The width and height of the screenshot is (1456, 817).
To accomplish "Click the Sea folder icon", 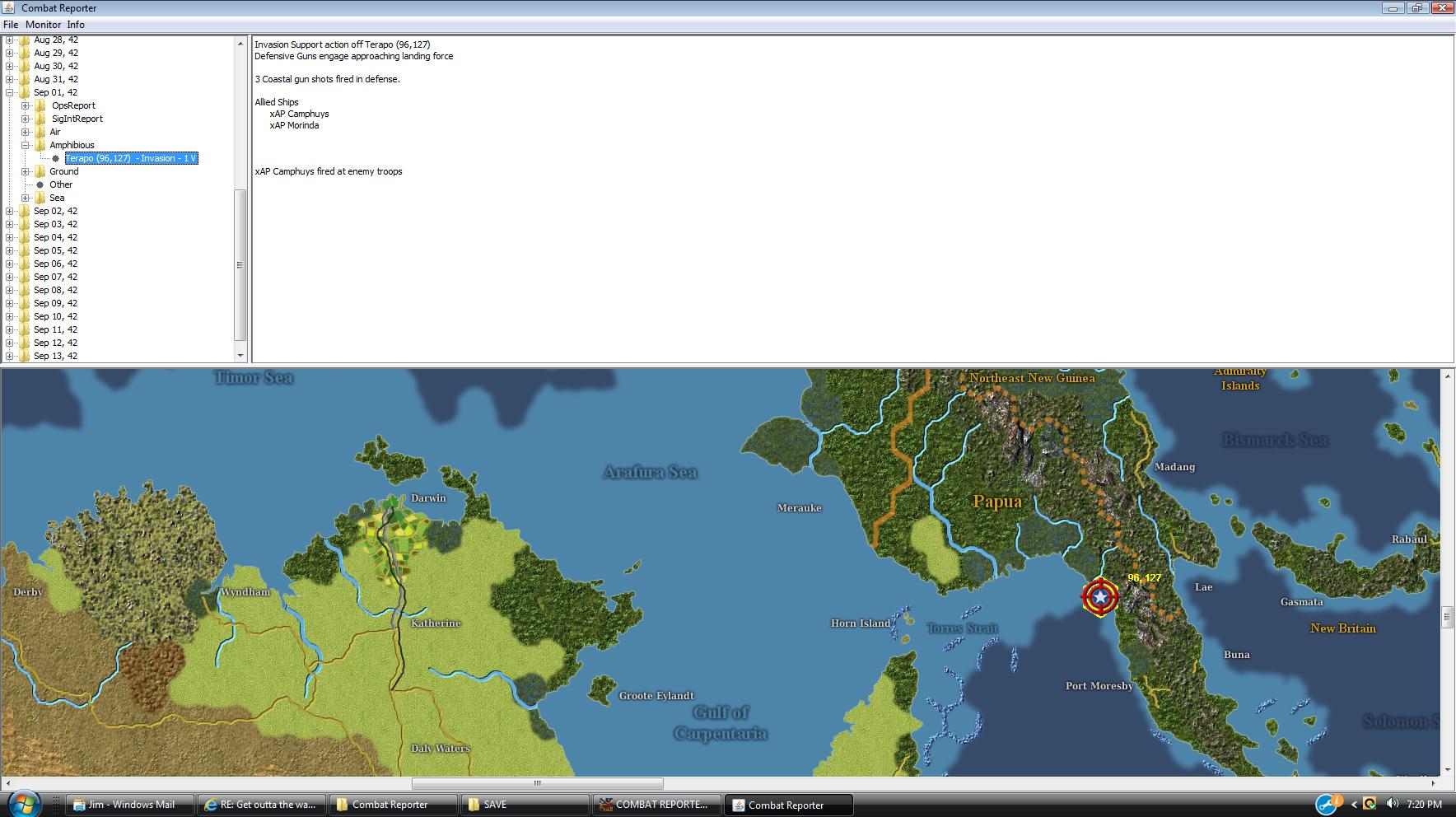I will (x=40, y=198).
